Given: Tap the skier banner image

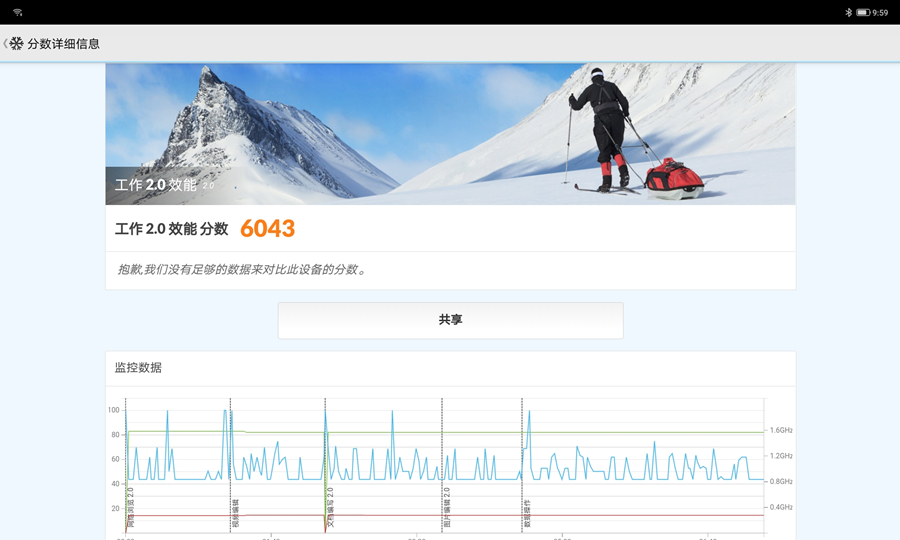Looking at the screenshot, I should 451,134.
